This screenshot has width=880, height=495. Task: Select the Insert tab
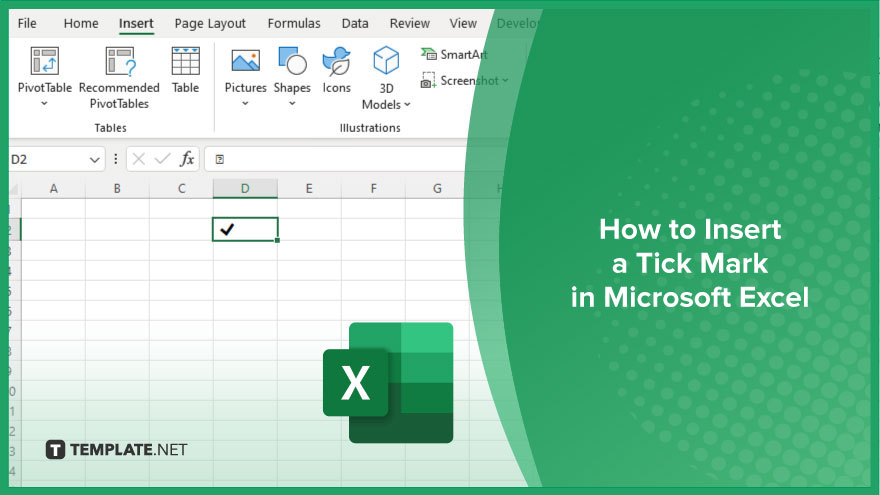(x=136, y=24)
